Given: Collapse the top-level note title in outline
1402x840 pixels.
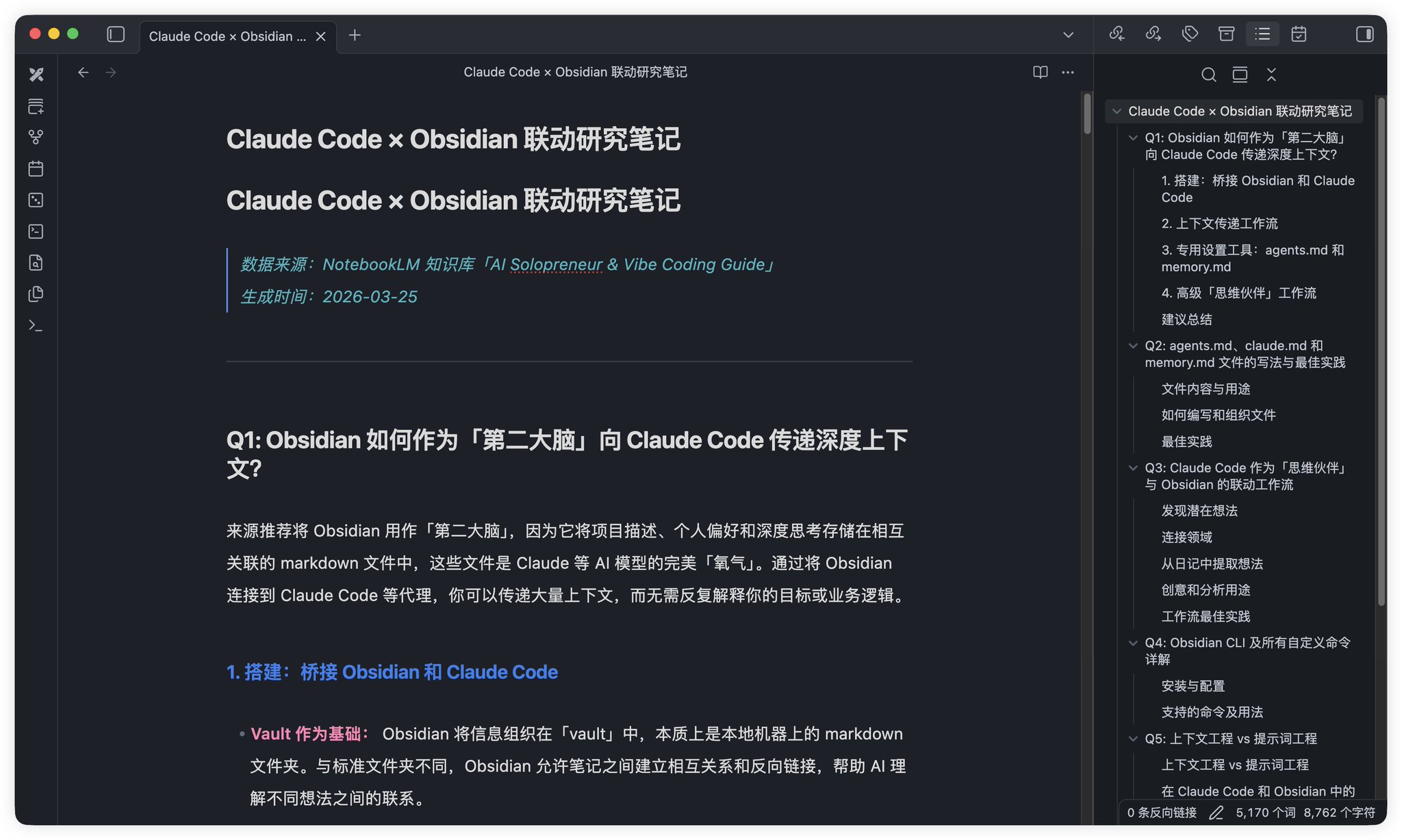Looking at the screenshot, I should 1117,111.
